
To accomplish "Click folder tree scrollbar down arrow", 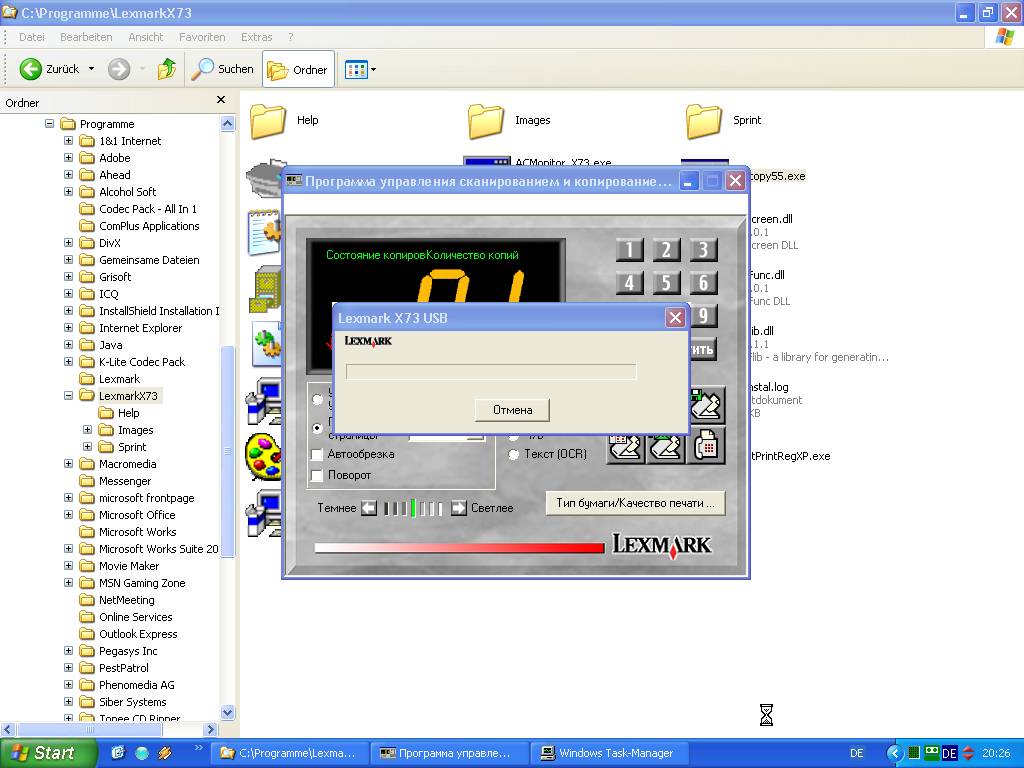I will (x=227, y=712).
